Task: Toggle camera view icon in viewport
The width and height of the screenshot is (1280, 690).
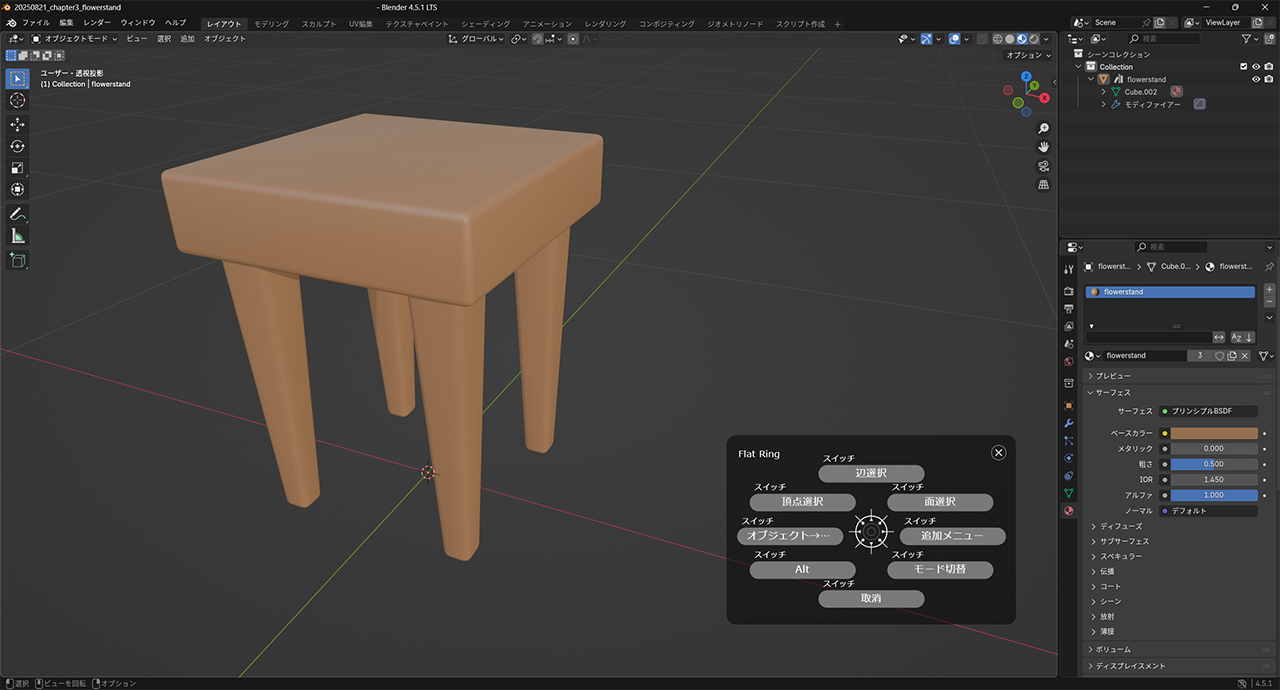Action: click(1043, 166)
